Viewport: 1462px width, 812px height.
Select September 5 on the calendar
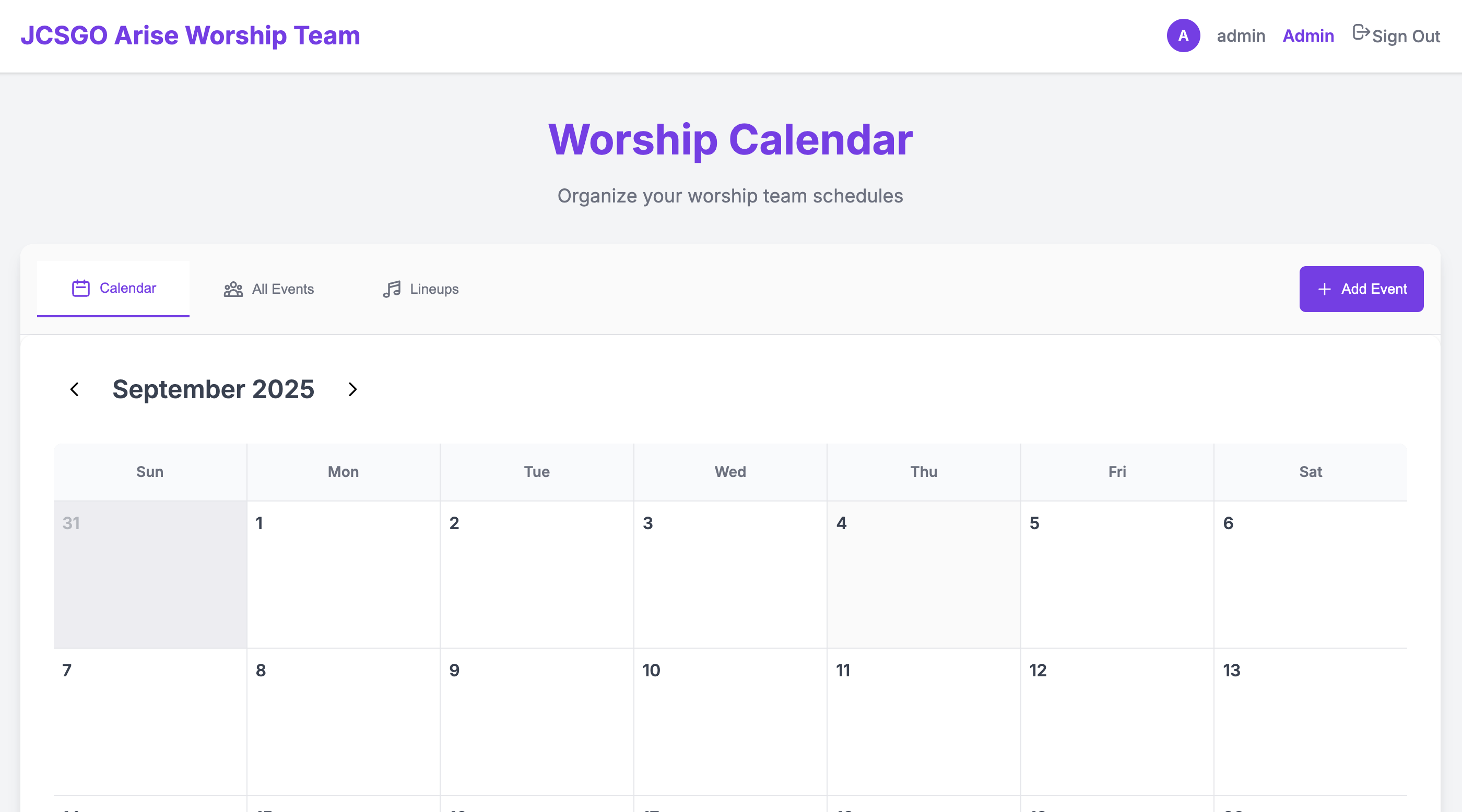click(1116, 576)
